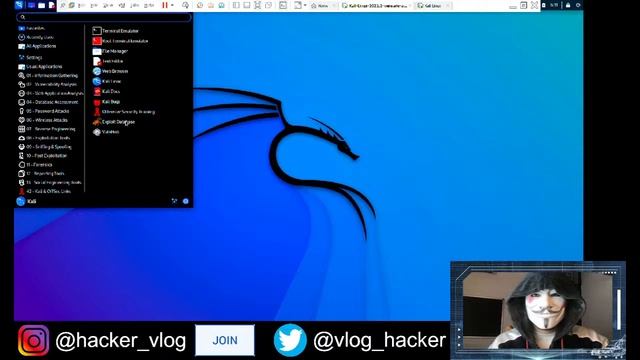Click the lock icon in the top-right panel

(568, 5)
